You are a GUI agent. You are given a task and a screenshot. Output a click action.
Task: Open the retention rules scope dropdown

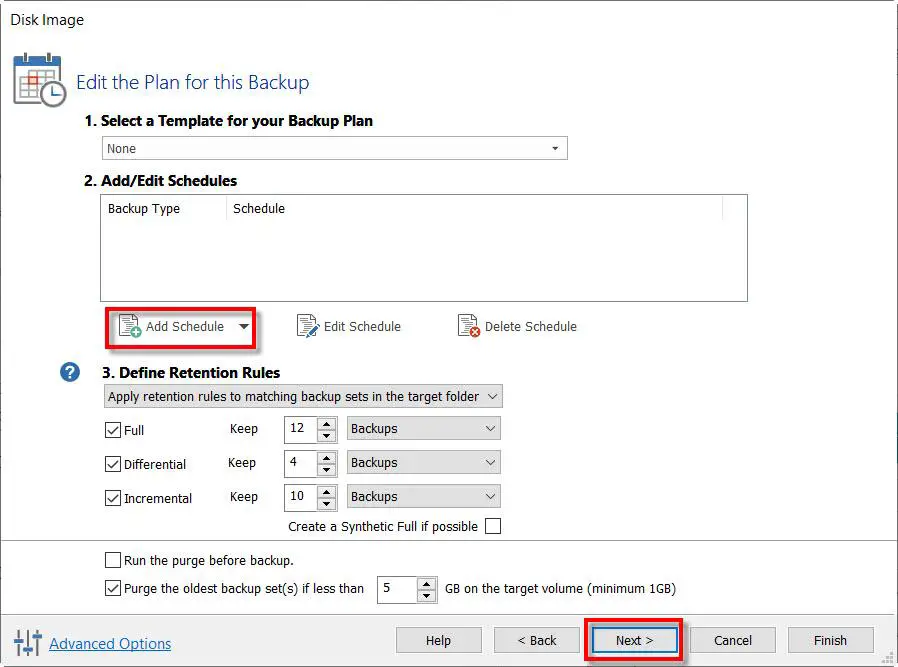click(x=303, y=397)
